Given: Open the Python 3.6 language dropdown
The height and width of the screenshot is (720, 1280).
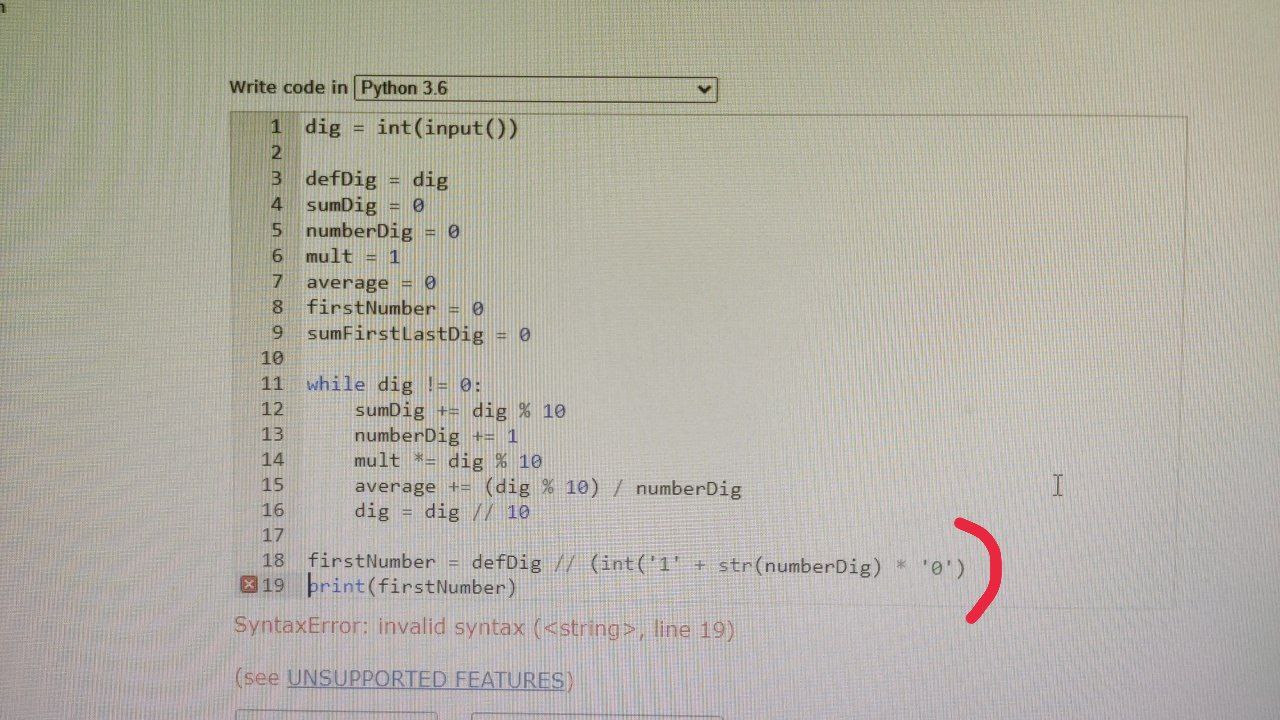Looking at the screenshot, I should [x=535, y=88].
